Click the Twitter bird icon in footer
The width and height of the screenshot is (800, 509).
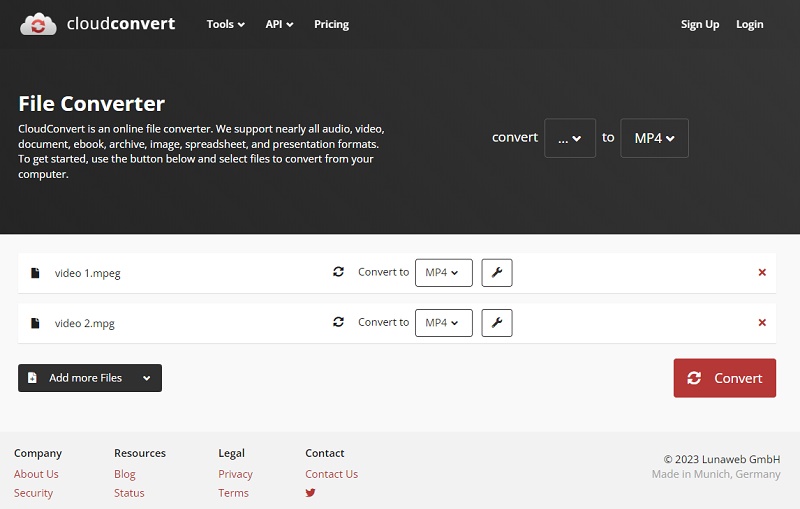pos(310,493)
